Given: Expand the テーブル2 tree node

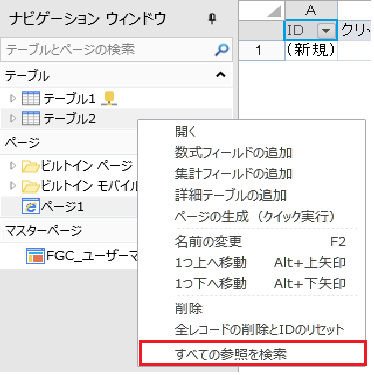Looking at the screenshot, I should 13,118.
